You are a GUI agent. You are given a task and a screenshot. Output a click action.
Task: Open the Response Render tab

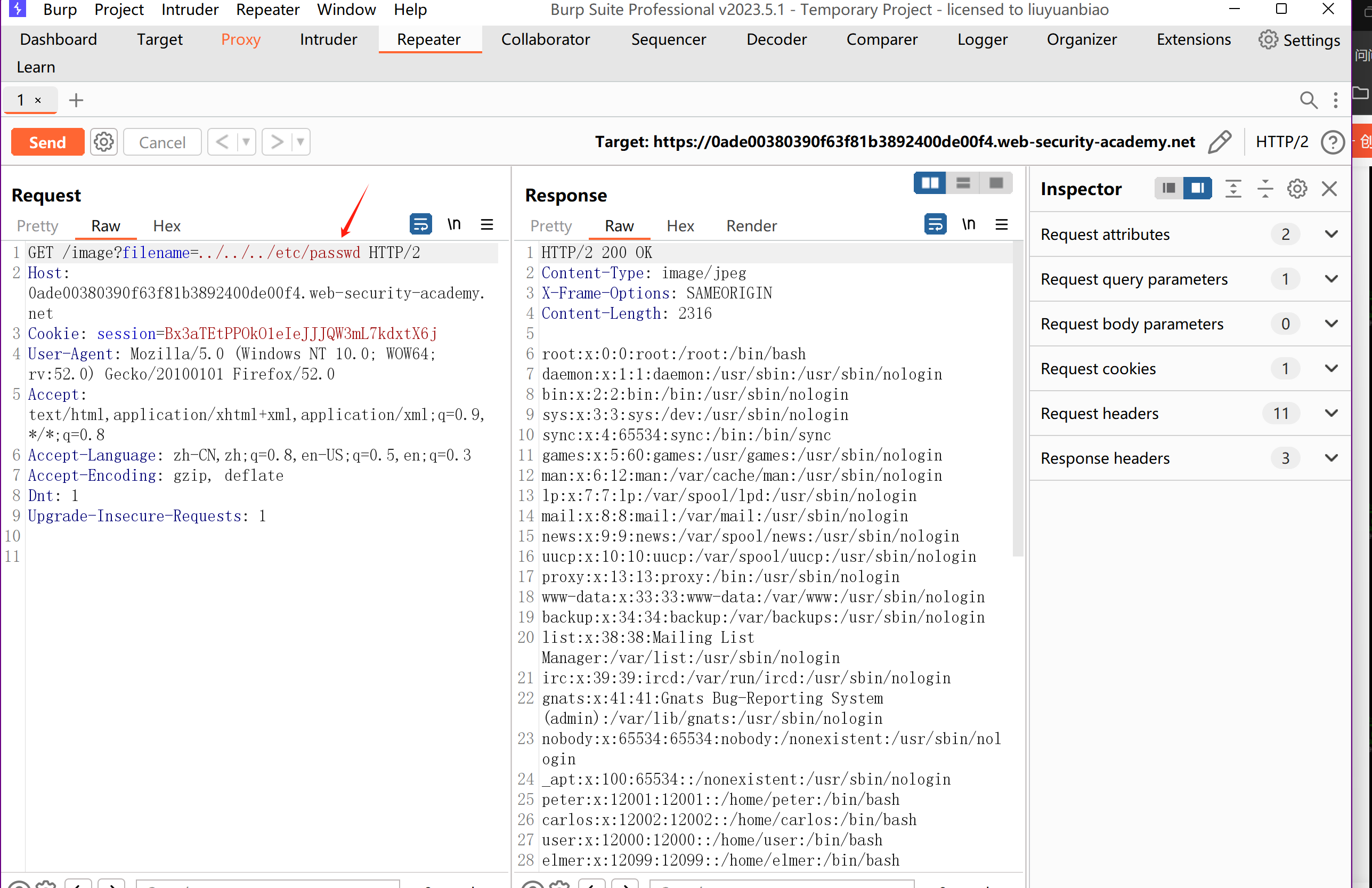click(x=751, y=226)
